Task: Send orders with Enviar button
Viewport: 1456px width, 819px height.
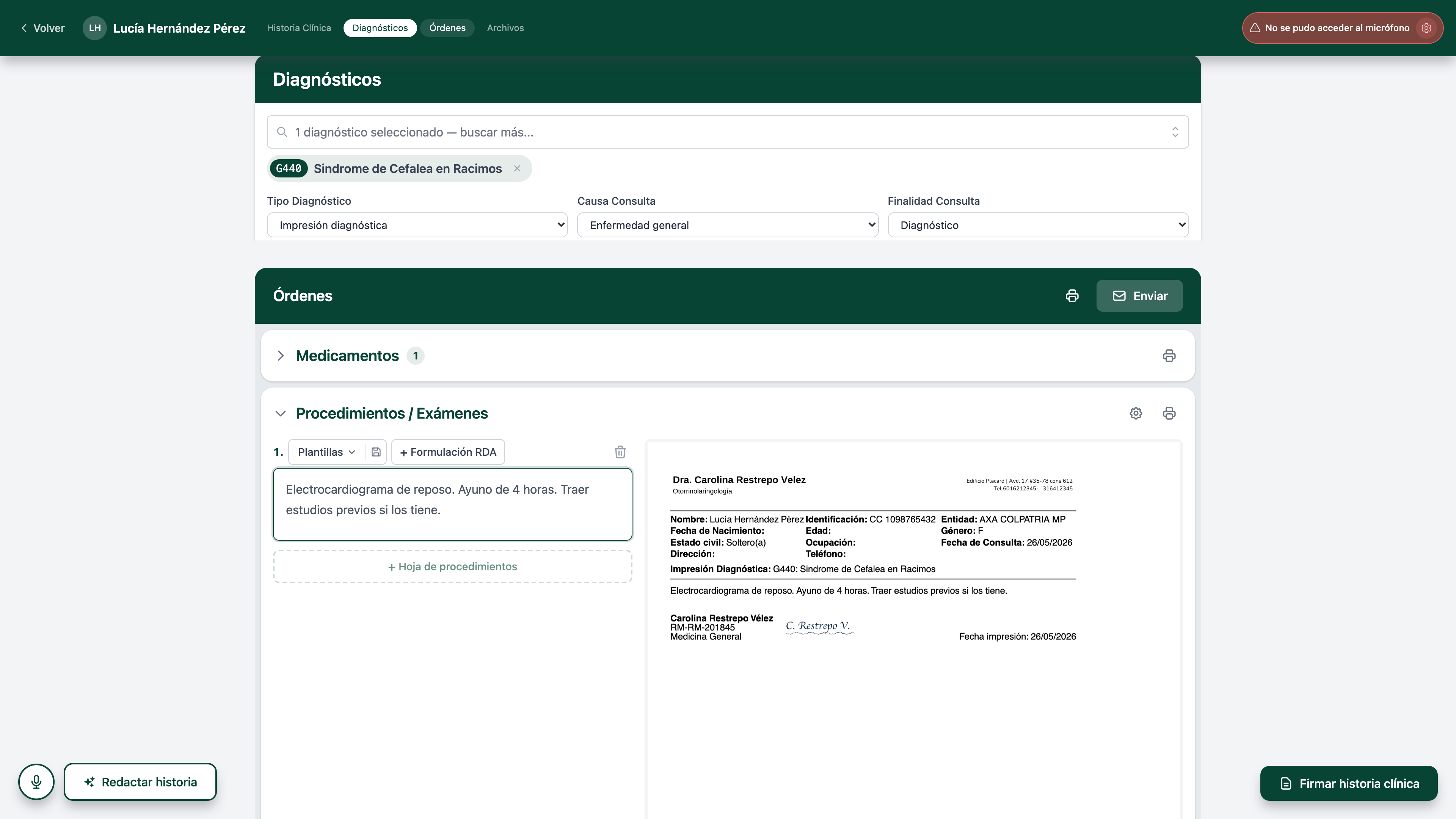Action: 1139,296
